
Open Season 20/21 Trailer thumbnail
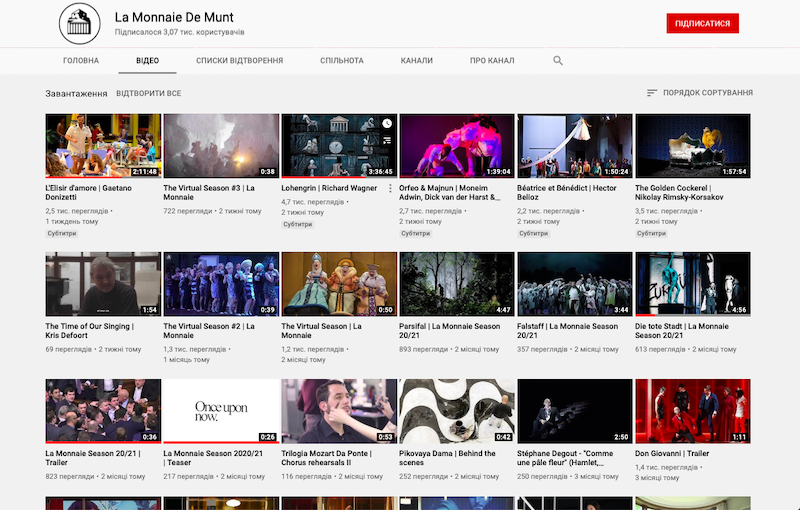[103, 411]
